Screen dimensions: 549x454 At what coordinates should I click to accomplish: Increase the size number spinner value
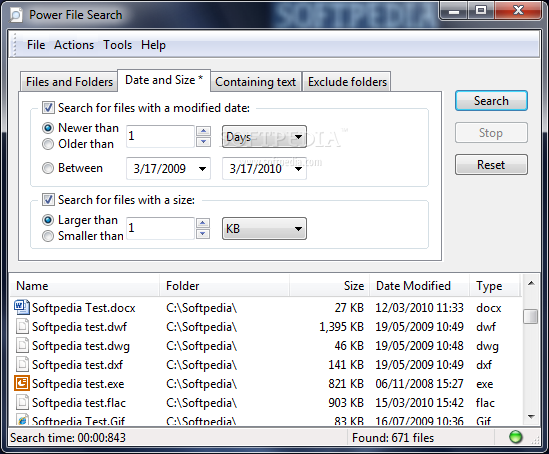pos(203,223)
